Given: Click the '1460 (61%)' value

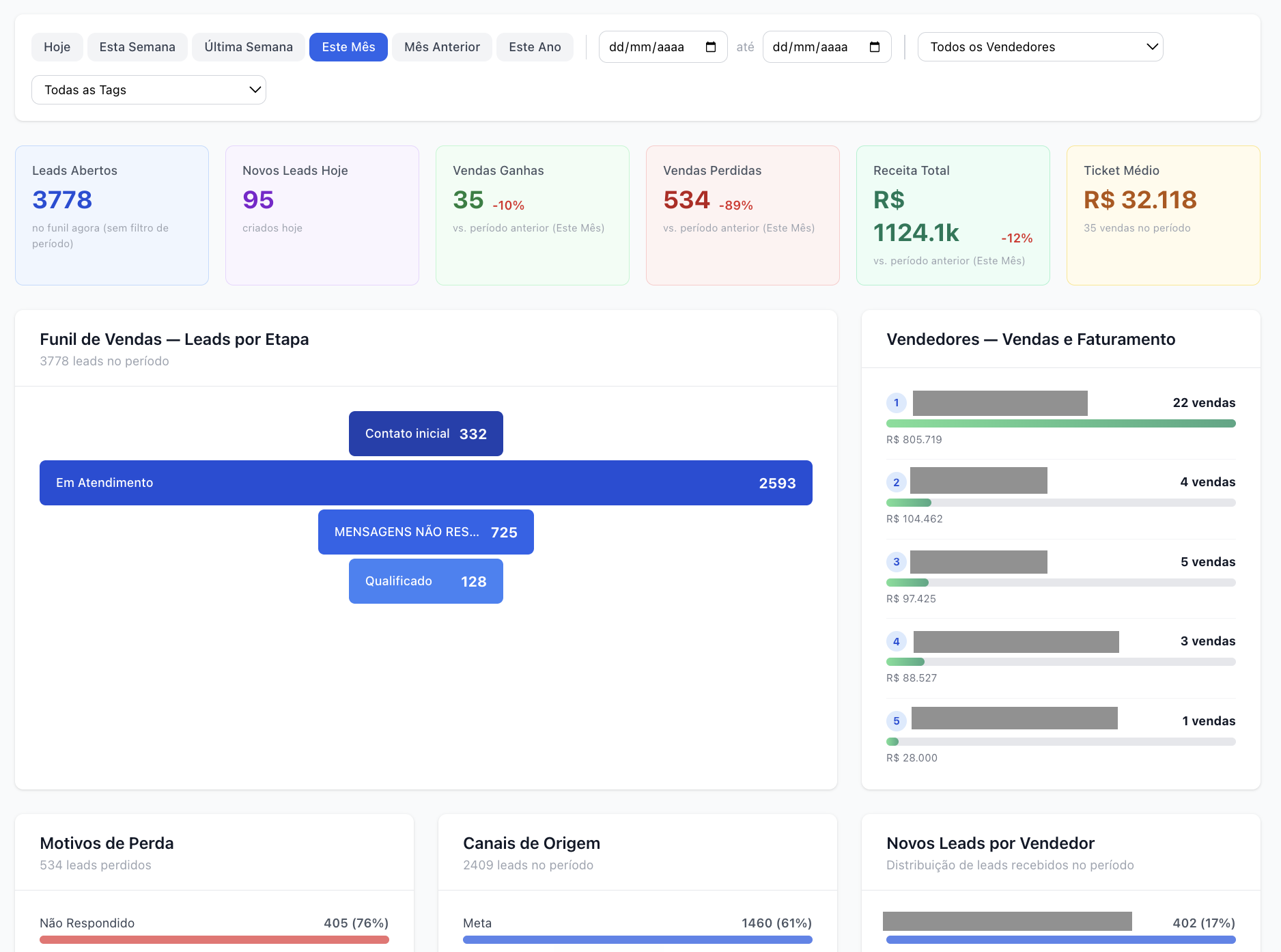Looking at the screenshot, I should tap(777, 923).
